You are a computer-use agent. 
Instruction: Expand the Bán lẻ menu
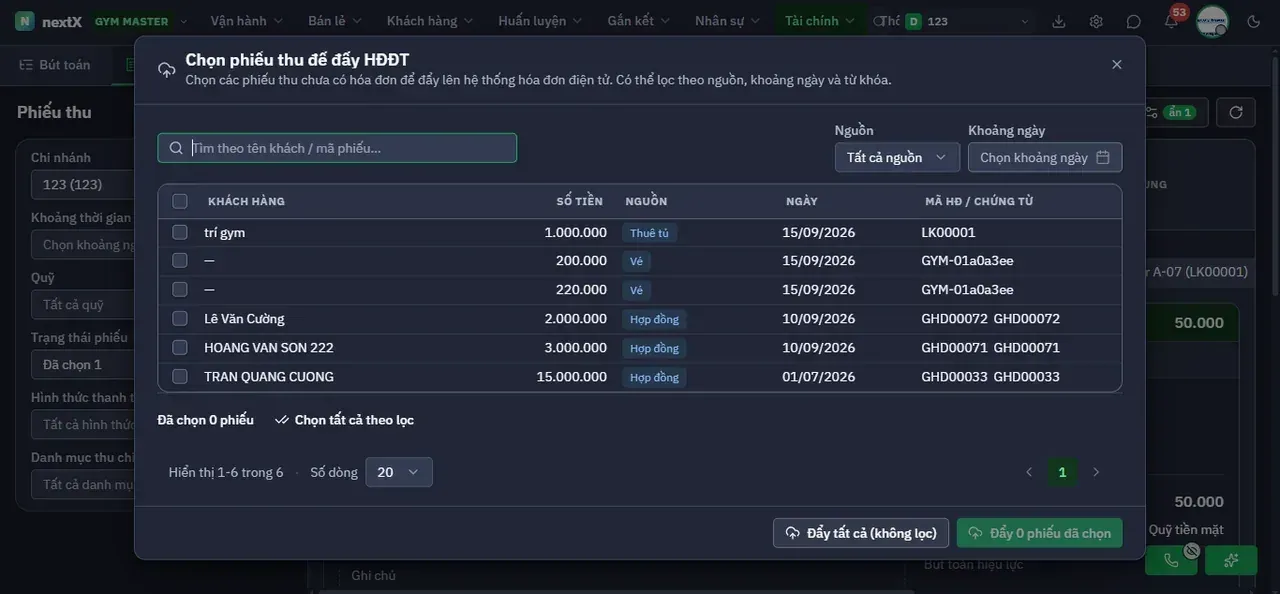pyautogui.click(x=335, y=21)
